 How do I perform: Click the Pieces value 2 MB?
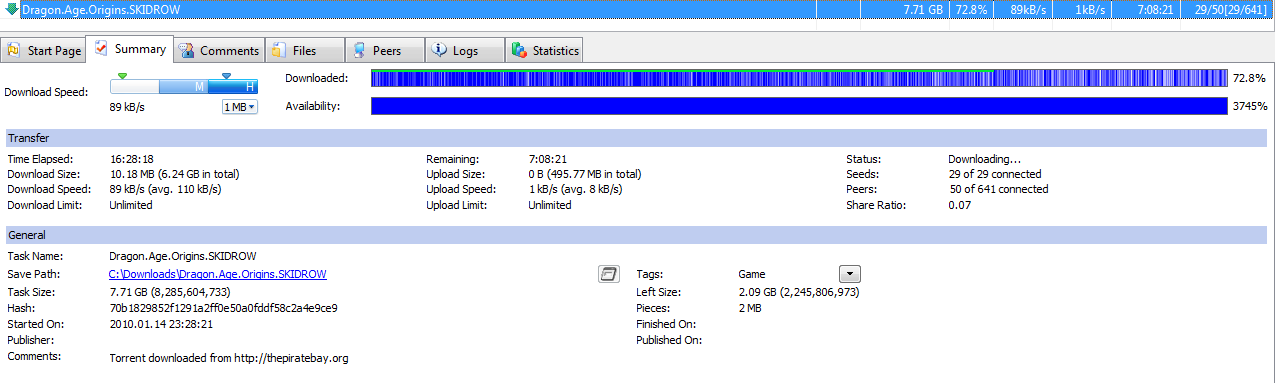tap(751, 308)
